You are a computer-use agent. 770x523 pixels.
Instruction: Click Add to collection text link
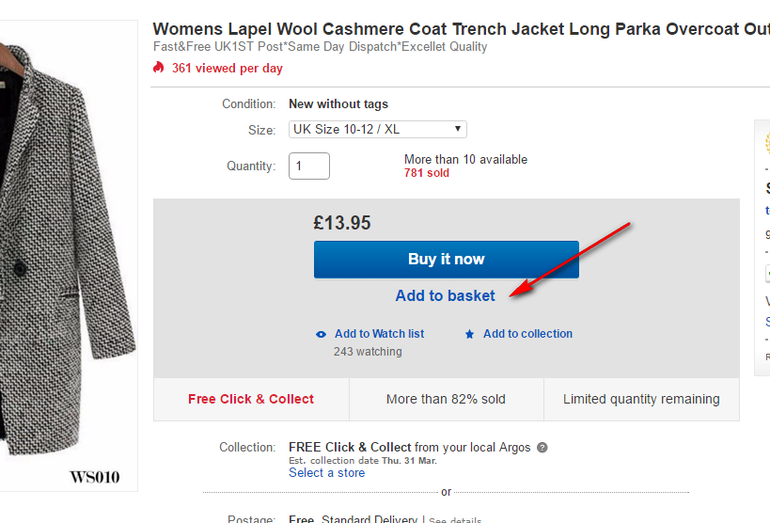(528, 334)
